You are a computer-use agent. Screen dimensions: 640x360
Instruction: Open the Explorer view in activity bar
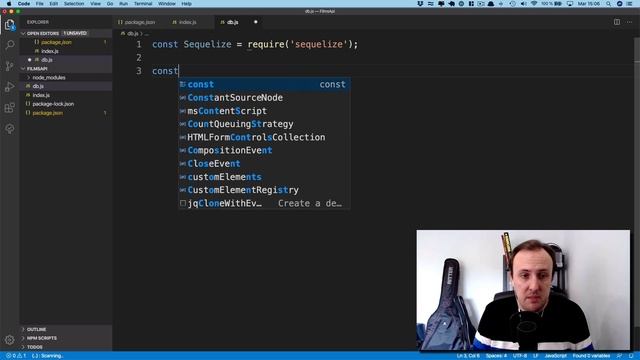tap(9, 25)
